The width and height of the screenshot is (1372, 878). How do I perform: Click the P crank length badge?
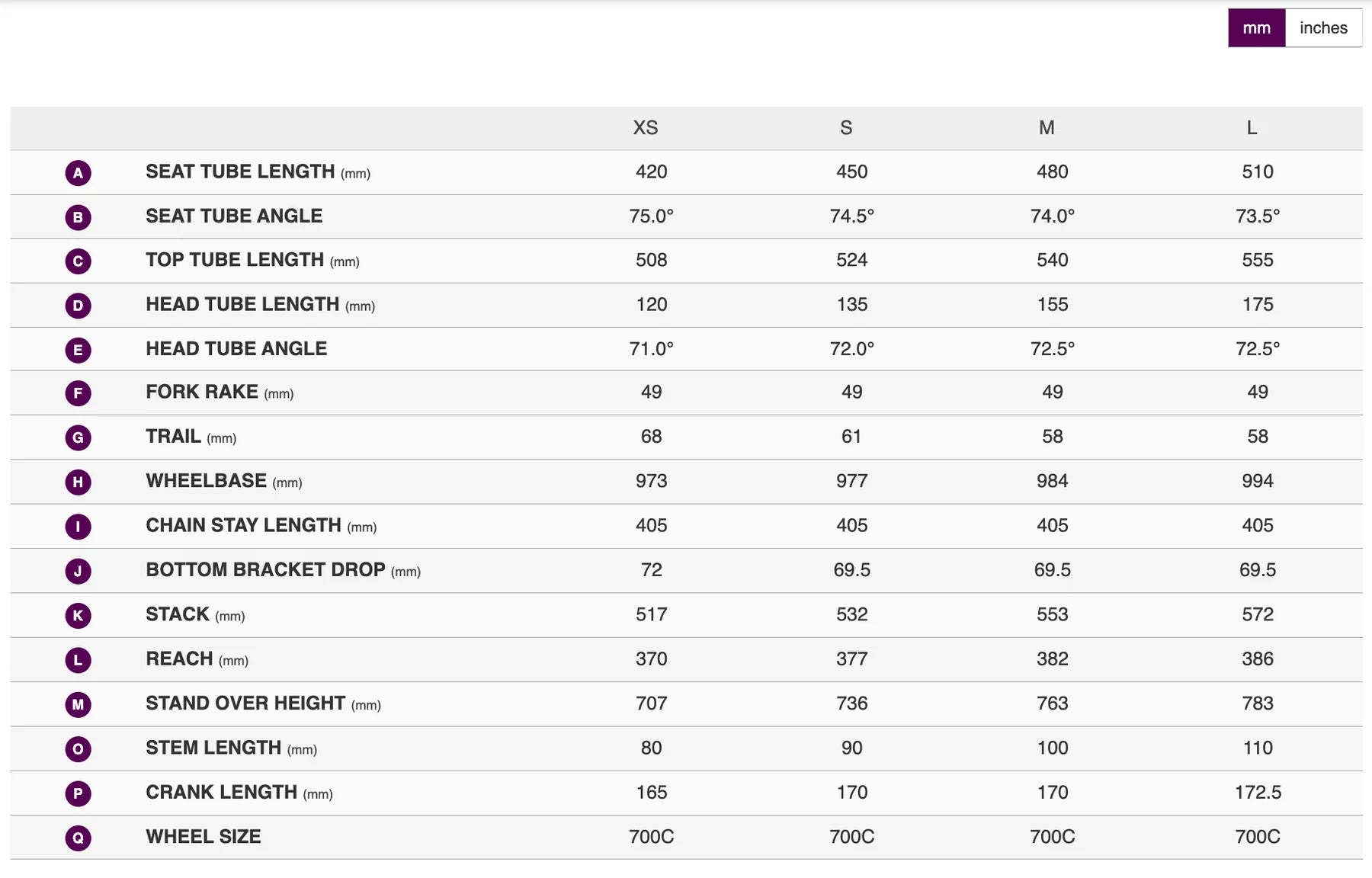click(78, 793)
